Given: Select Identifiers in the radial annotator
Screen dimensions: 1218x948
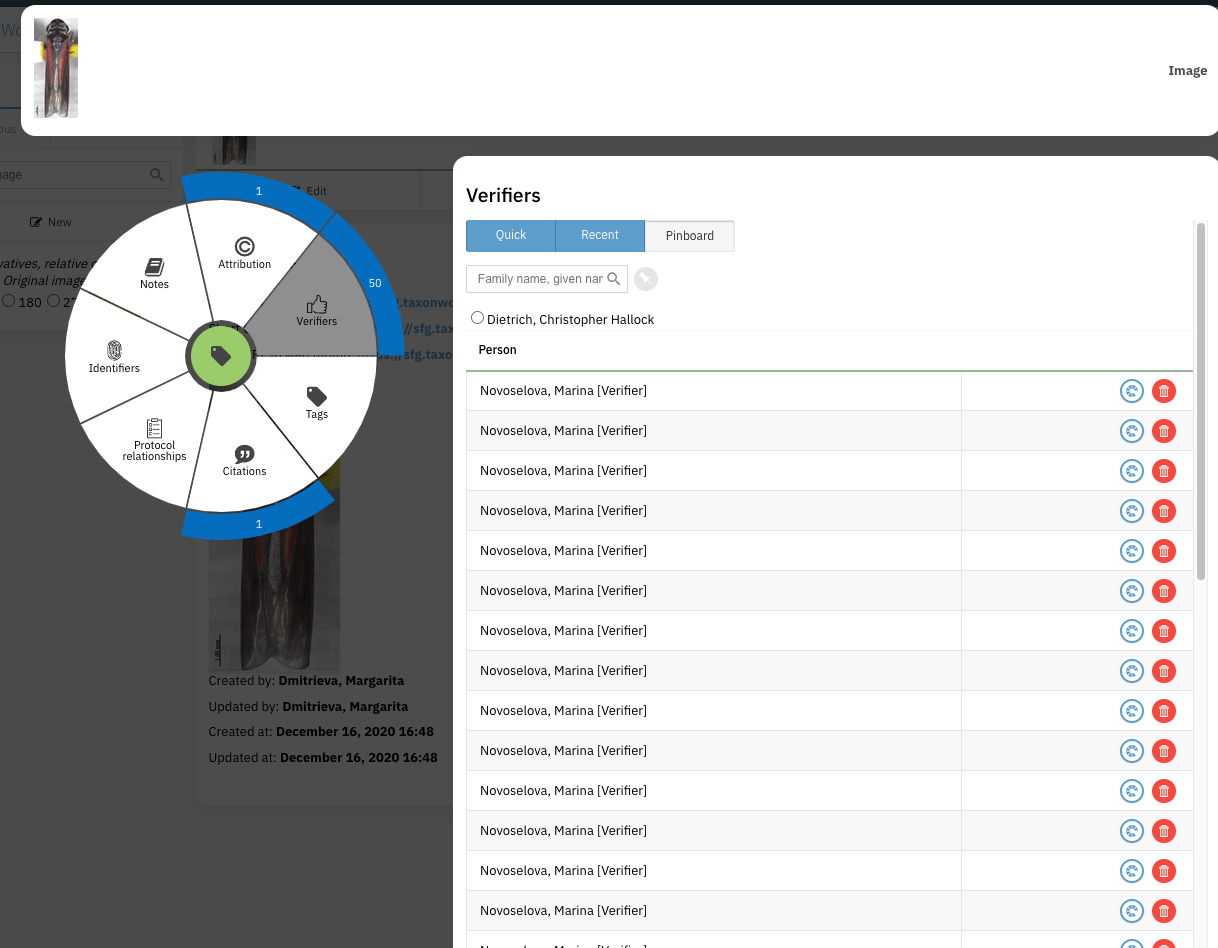Looking at the screenshot, I should (x=113, y=358).
